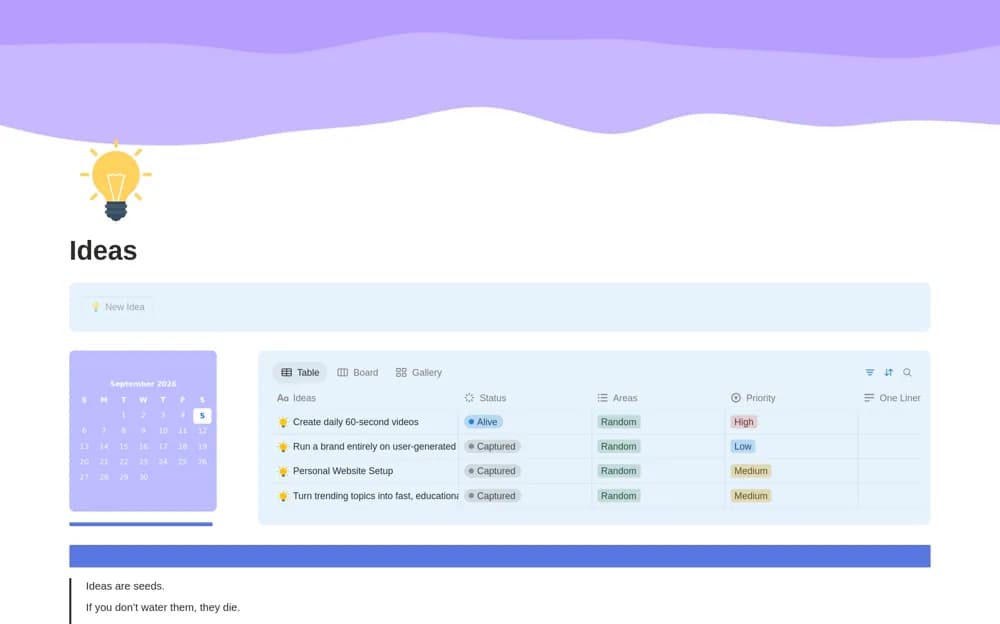Click 'If you don't water them, they die.' line
The image size is (1000, 624).
(163, 607)
